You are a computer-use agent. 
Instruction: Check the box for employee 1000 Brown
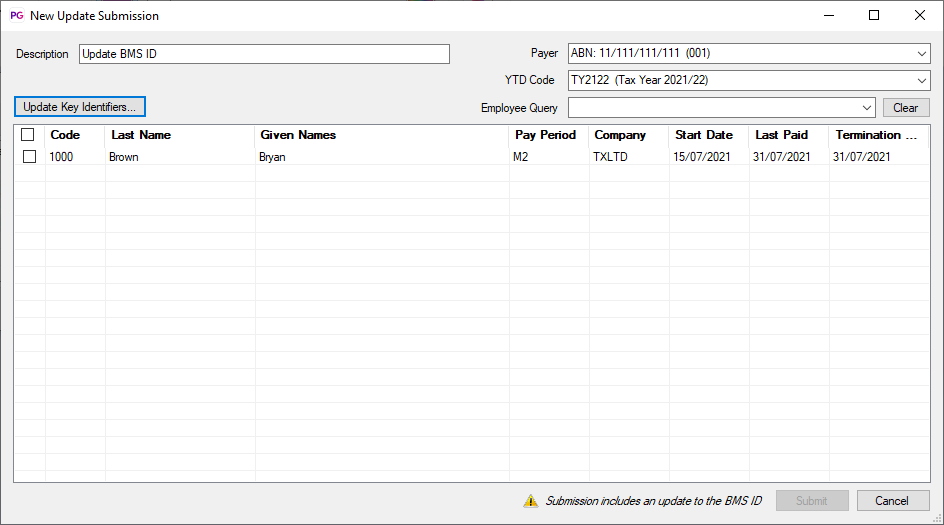(x=29, y=157)
